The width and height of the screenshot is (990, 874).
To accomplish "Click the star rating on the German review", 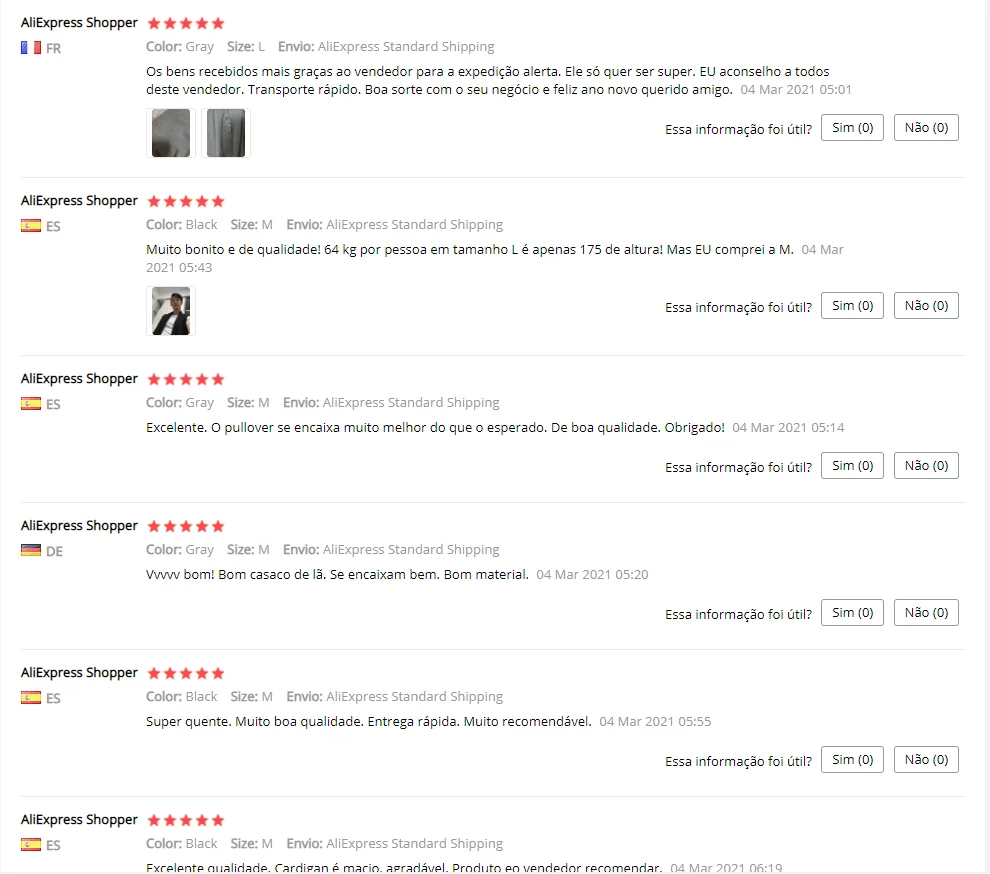I will pos(186,526).
